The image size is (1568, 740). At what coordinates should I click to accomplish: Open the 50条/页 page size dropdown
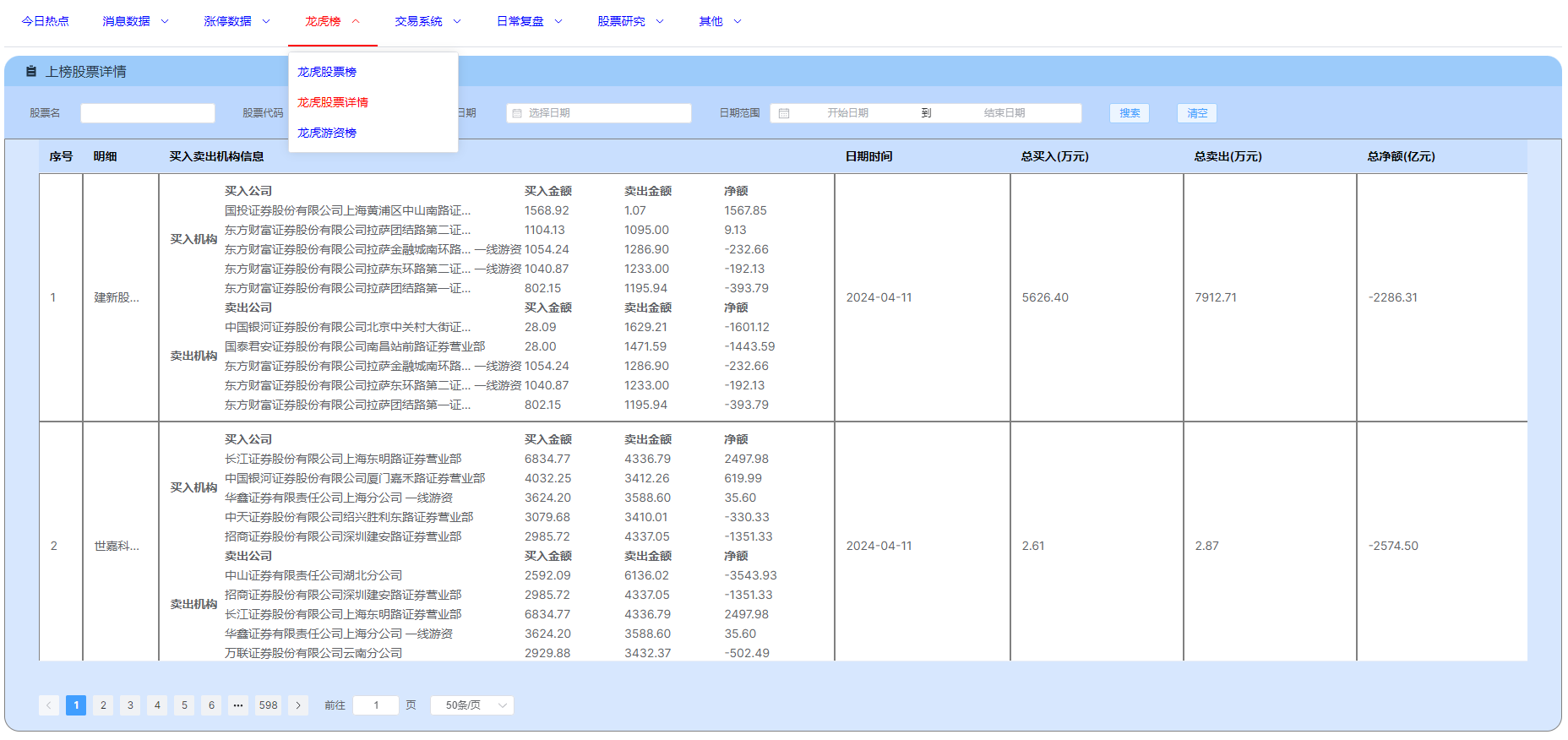(x=472, y=705)
